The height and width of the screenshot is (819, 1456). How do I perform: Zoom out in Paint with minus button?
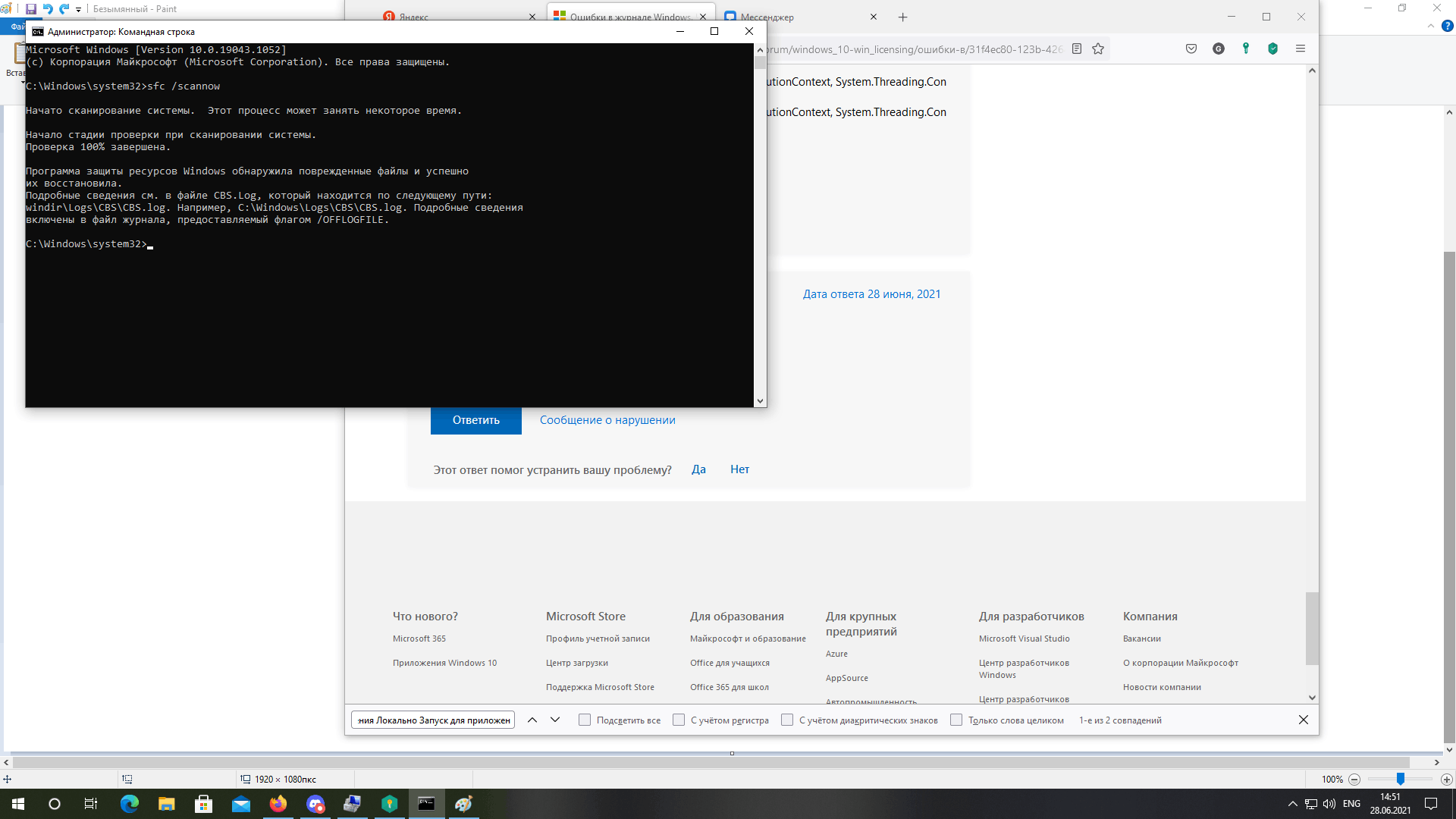click(1354, 780)
